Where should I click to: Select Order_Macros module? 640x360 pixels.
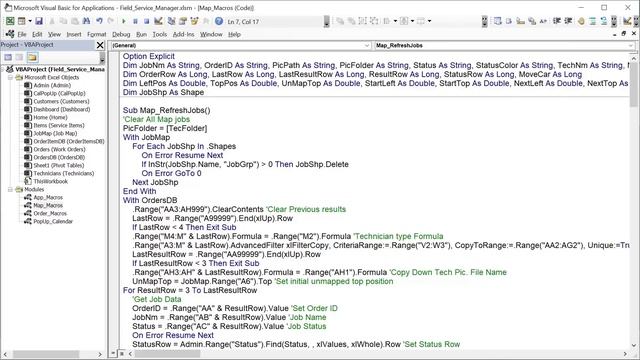click(50, 213)
